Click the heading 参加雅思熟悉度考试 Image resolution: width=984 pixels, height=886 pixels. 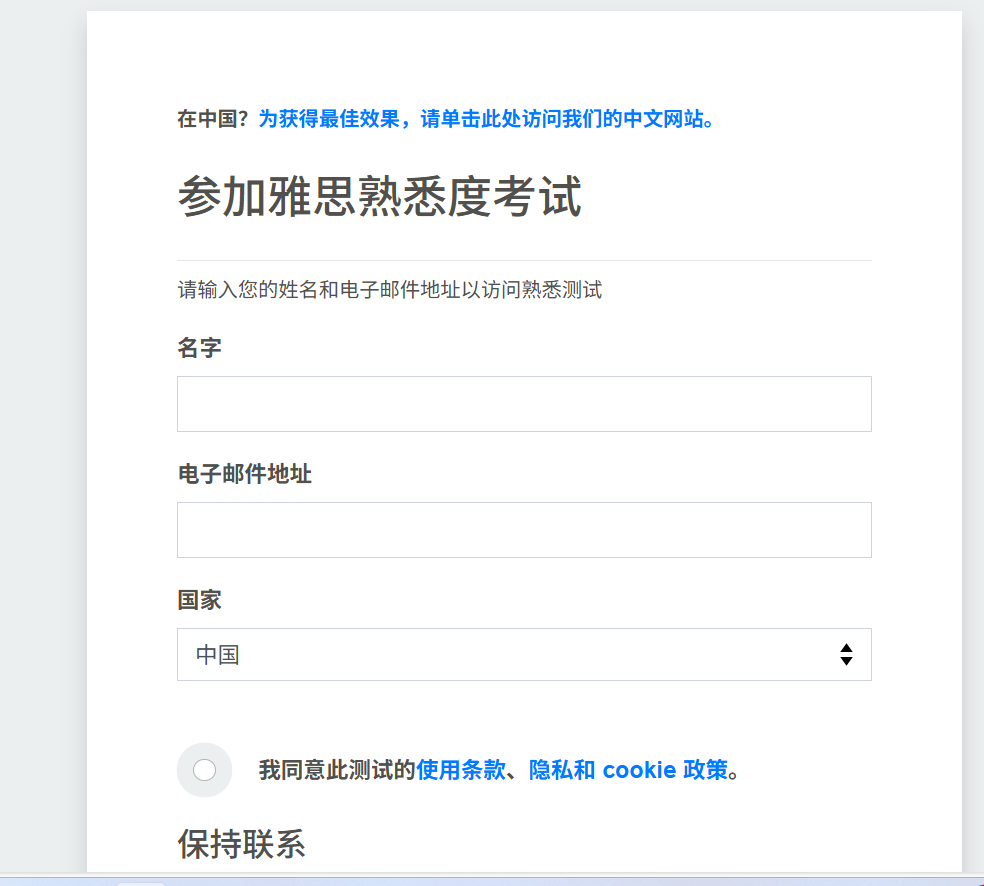point(380,196)
